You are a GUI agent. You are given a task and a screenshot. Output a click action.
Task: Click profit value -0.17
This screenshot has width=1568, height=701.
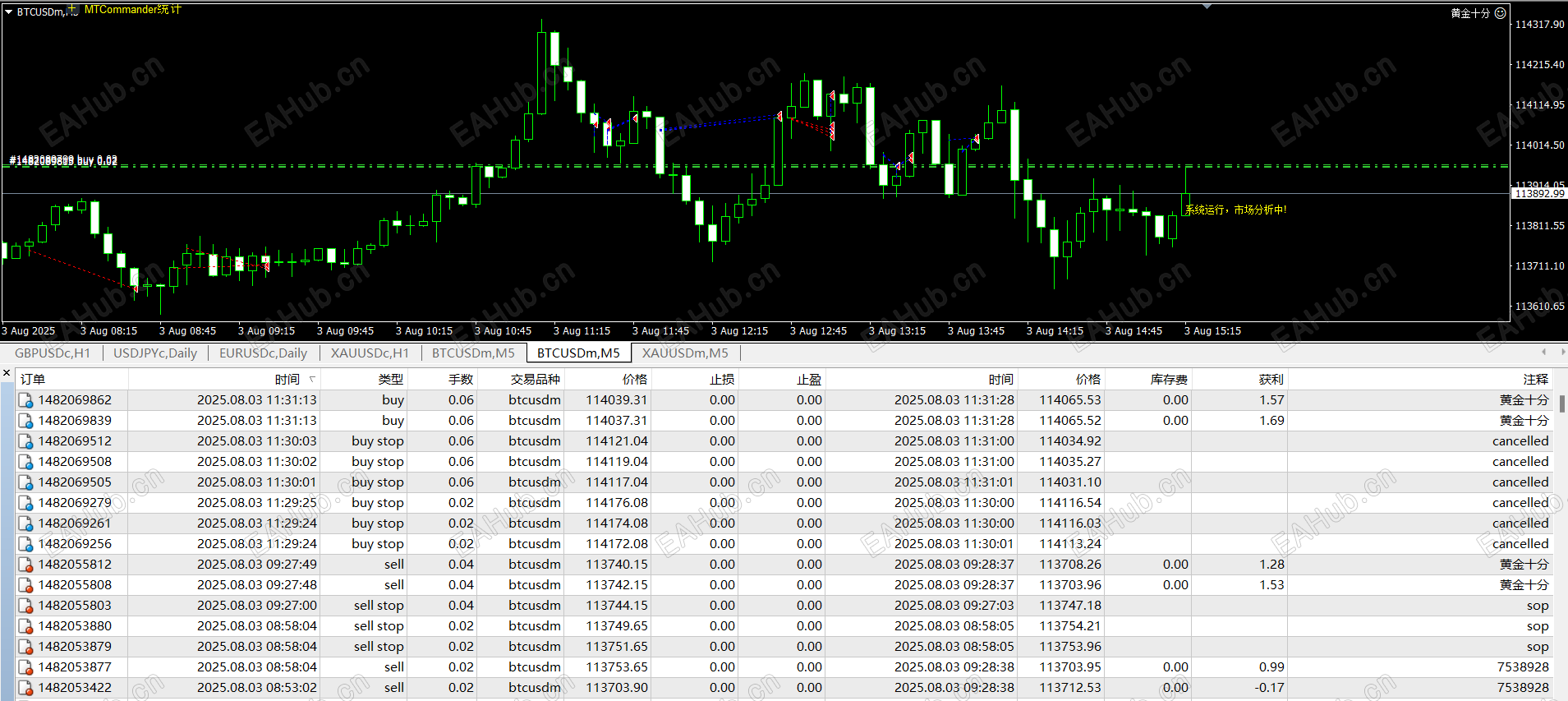point(1270,688)
